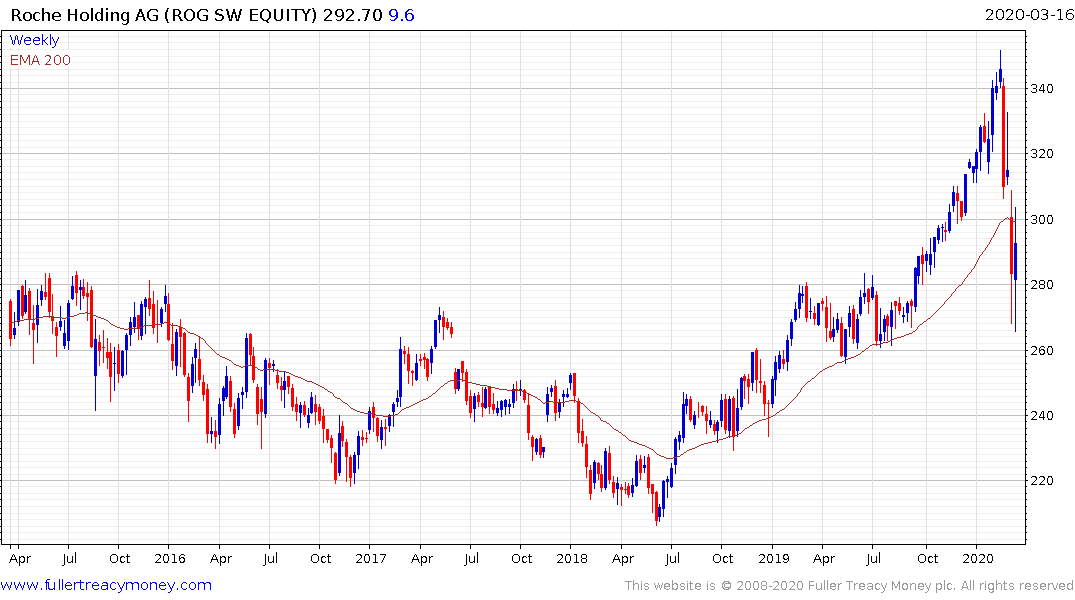This screenshot has height=600, width=1075.
Task: Click the 220 price axis label
Action: click(x=1042, y=481)
